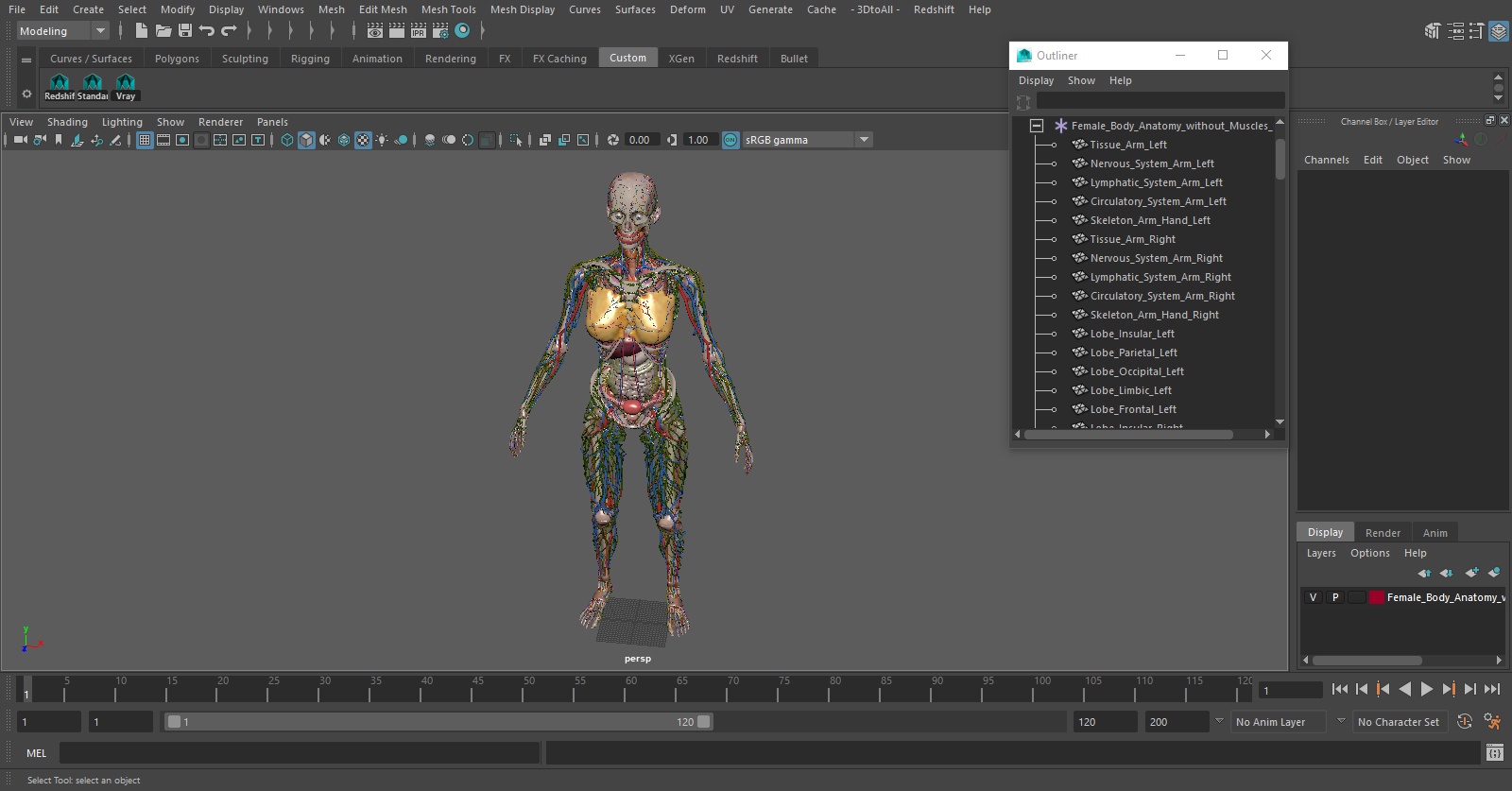Start IPR render using the IPR icon

(x=419, y=31)
